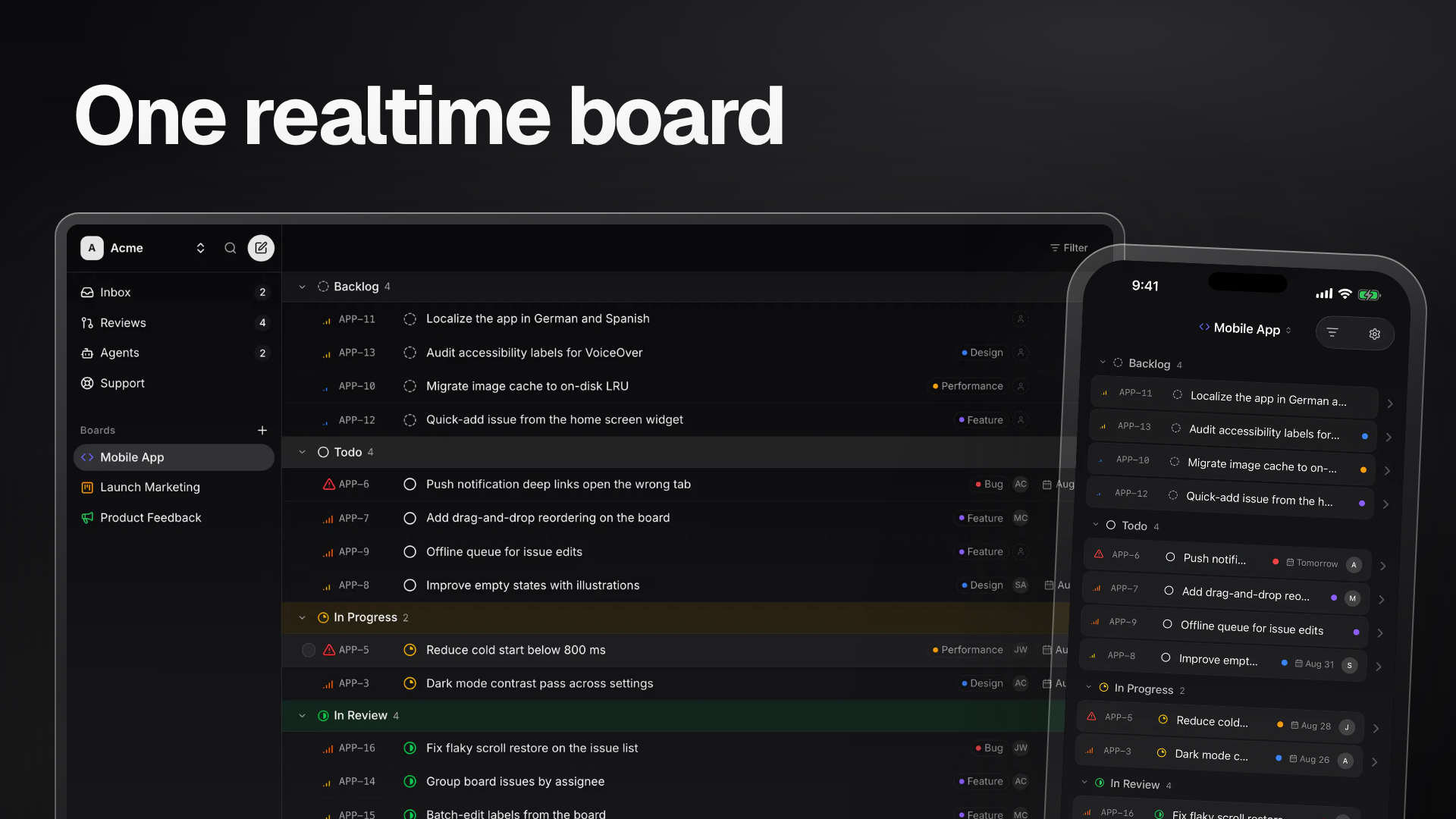Click the Bug label on APP-6 row
Screen dimensions: 1456x819
click(990, 484)
